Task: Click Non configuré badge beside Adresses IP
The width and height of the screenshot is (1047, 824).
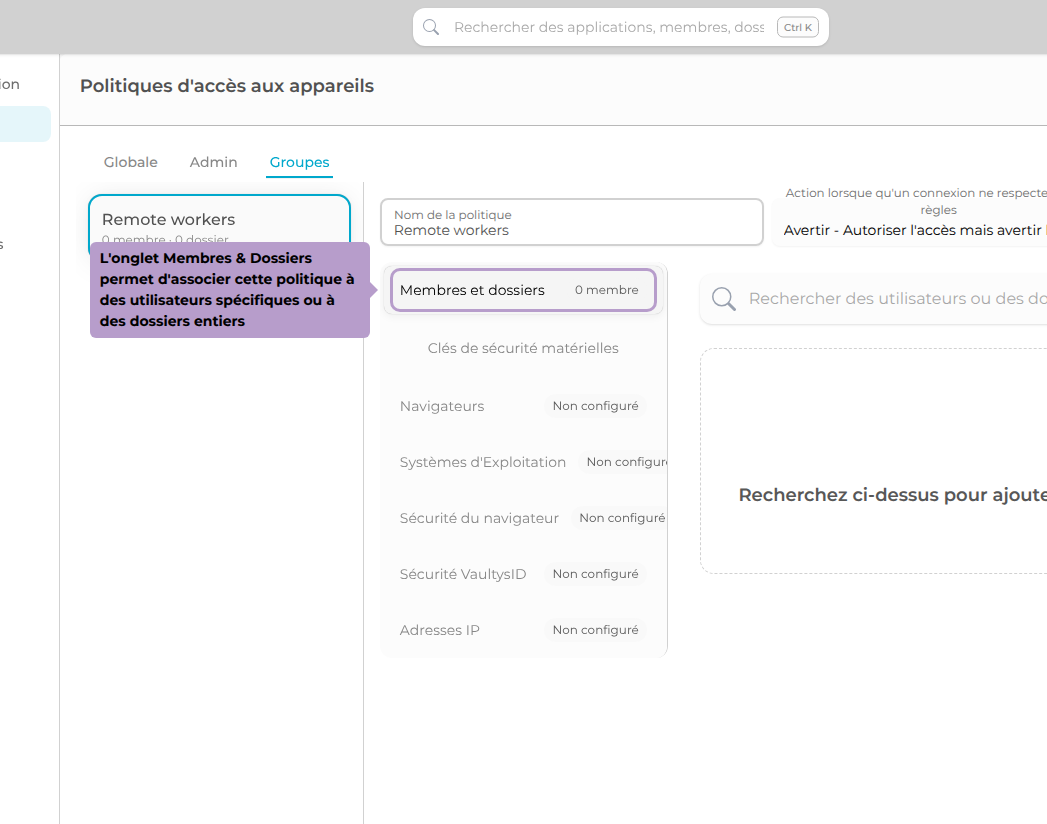Action: coord(596,630)
